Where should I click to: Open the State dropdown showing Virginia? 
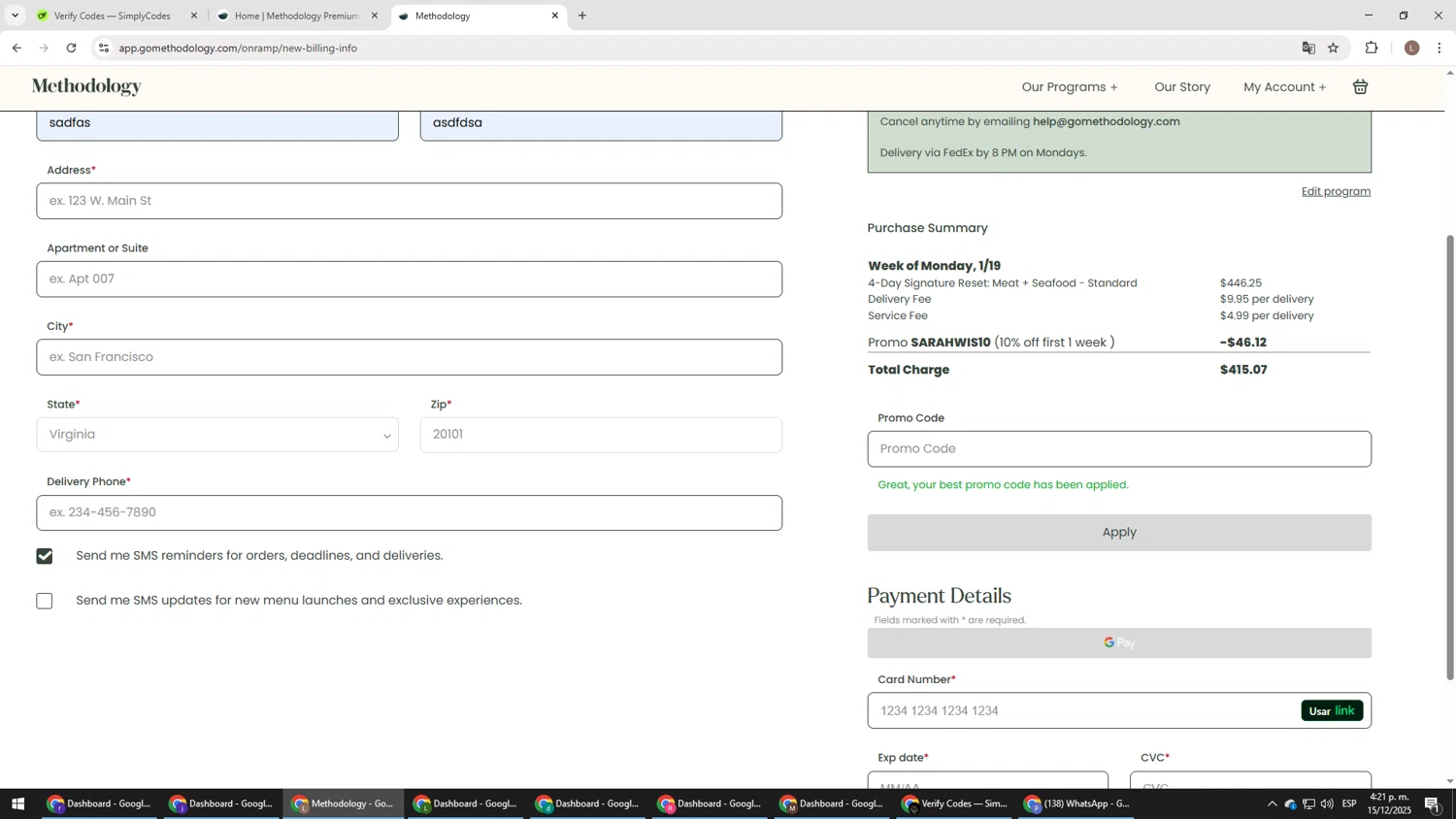tap(217, 435)
